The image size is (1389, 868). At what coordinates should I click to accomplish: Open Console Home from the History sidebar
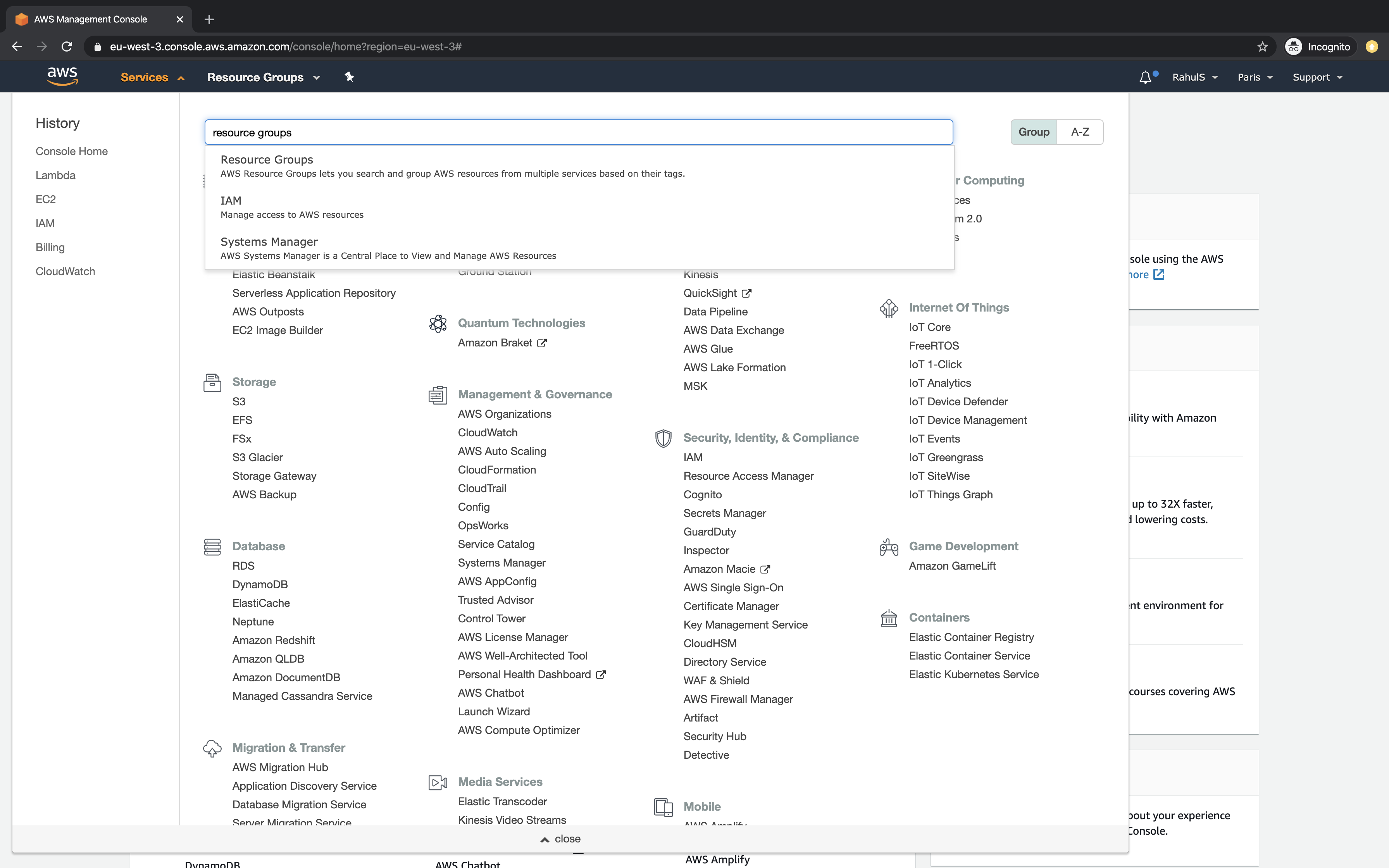click(71, 151)
